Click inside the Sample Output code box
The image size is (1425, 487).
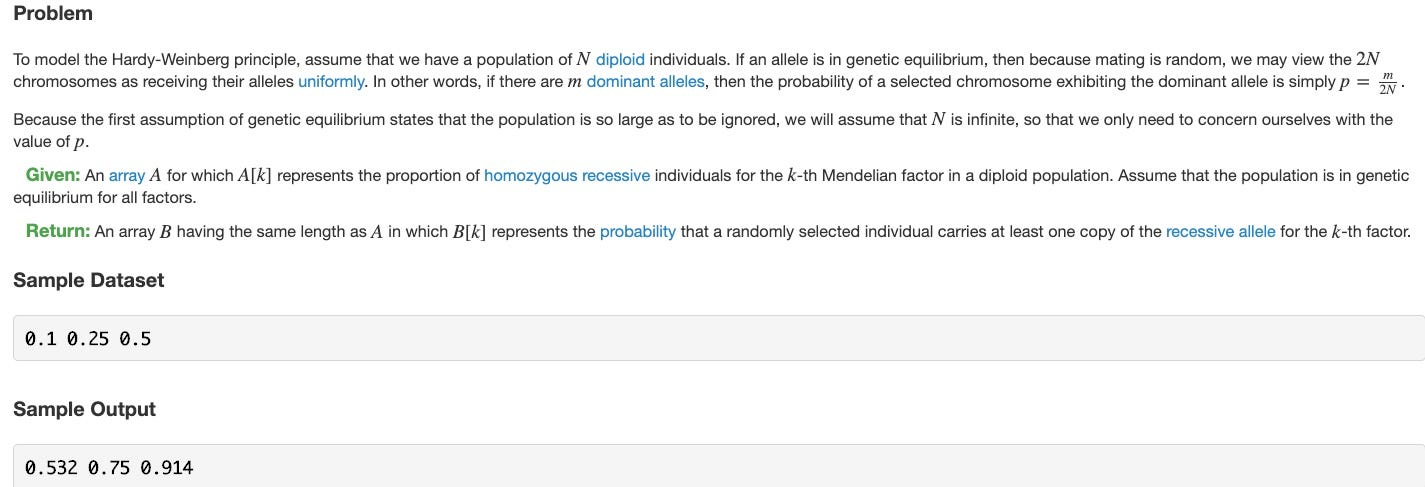click(718, 466)
